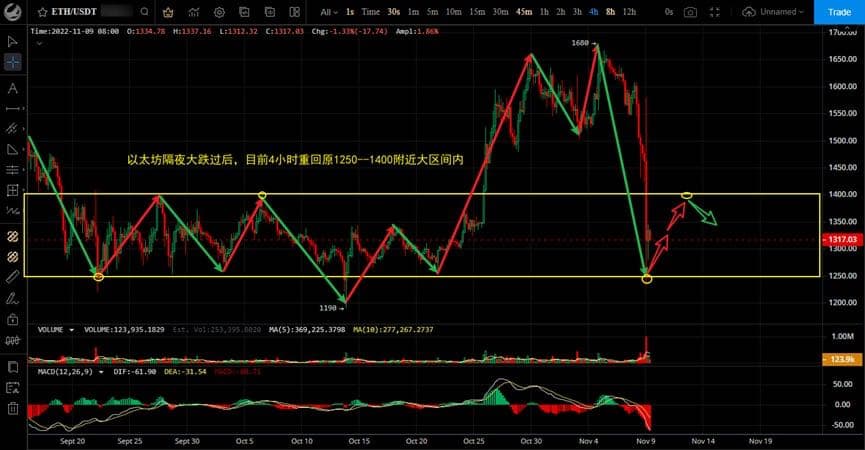
Task: Open the symbol search magnifier
Action: (x=145, y=12)
